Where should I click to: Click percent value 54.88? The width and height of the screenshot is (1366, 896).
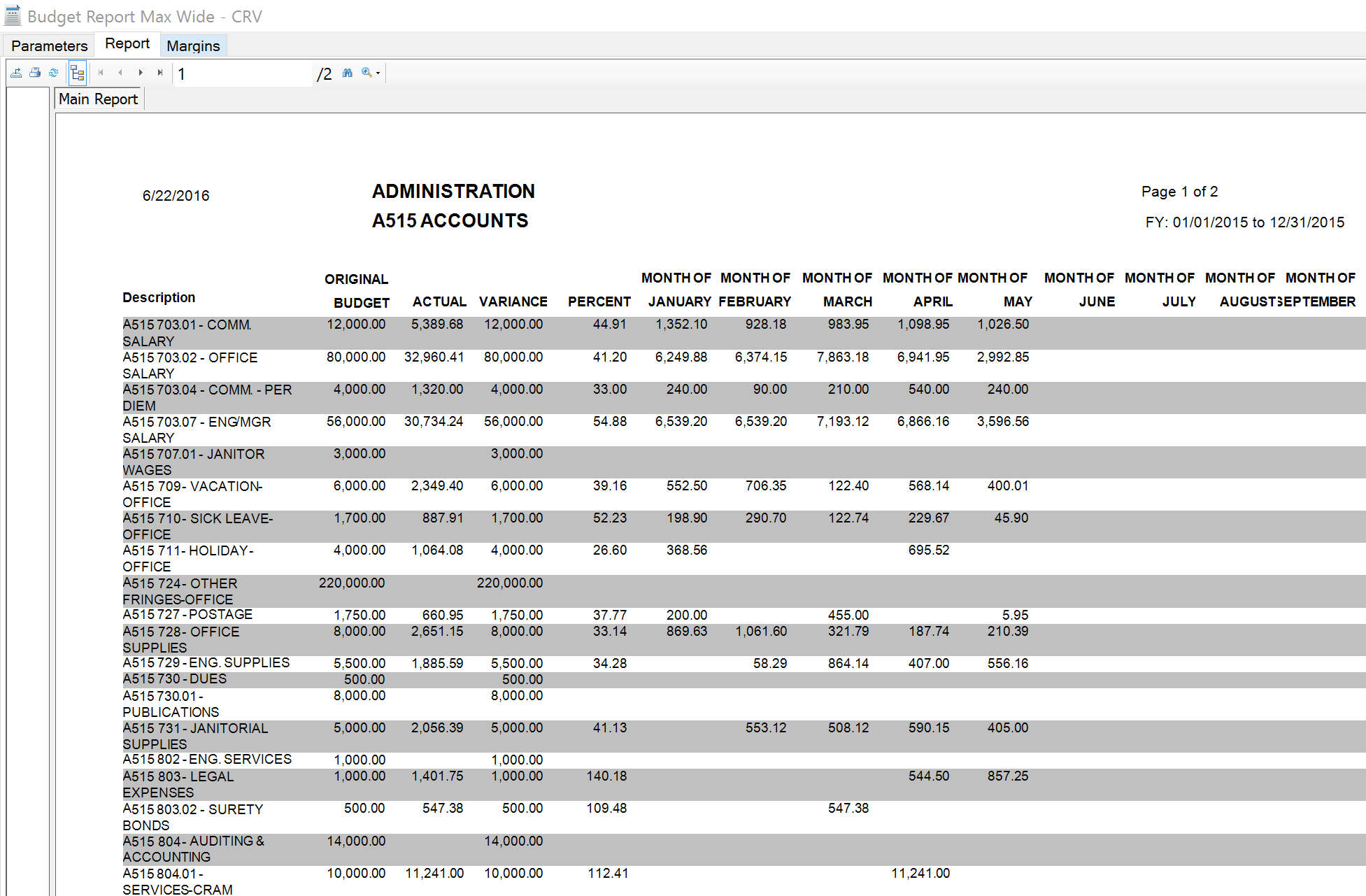(610, 422)
